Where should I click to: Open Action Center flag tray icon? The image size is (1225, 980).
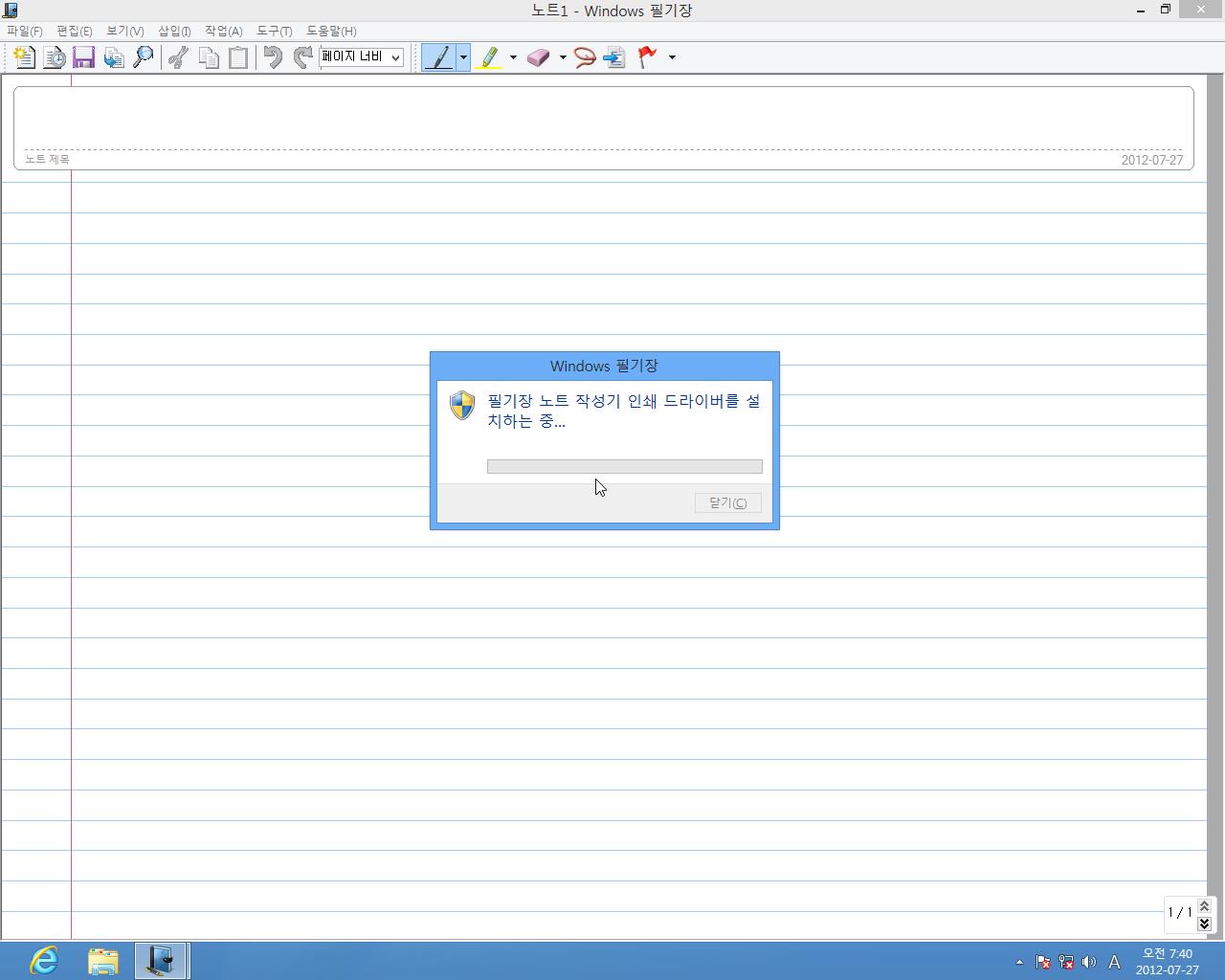(1043, 963)
